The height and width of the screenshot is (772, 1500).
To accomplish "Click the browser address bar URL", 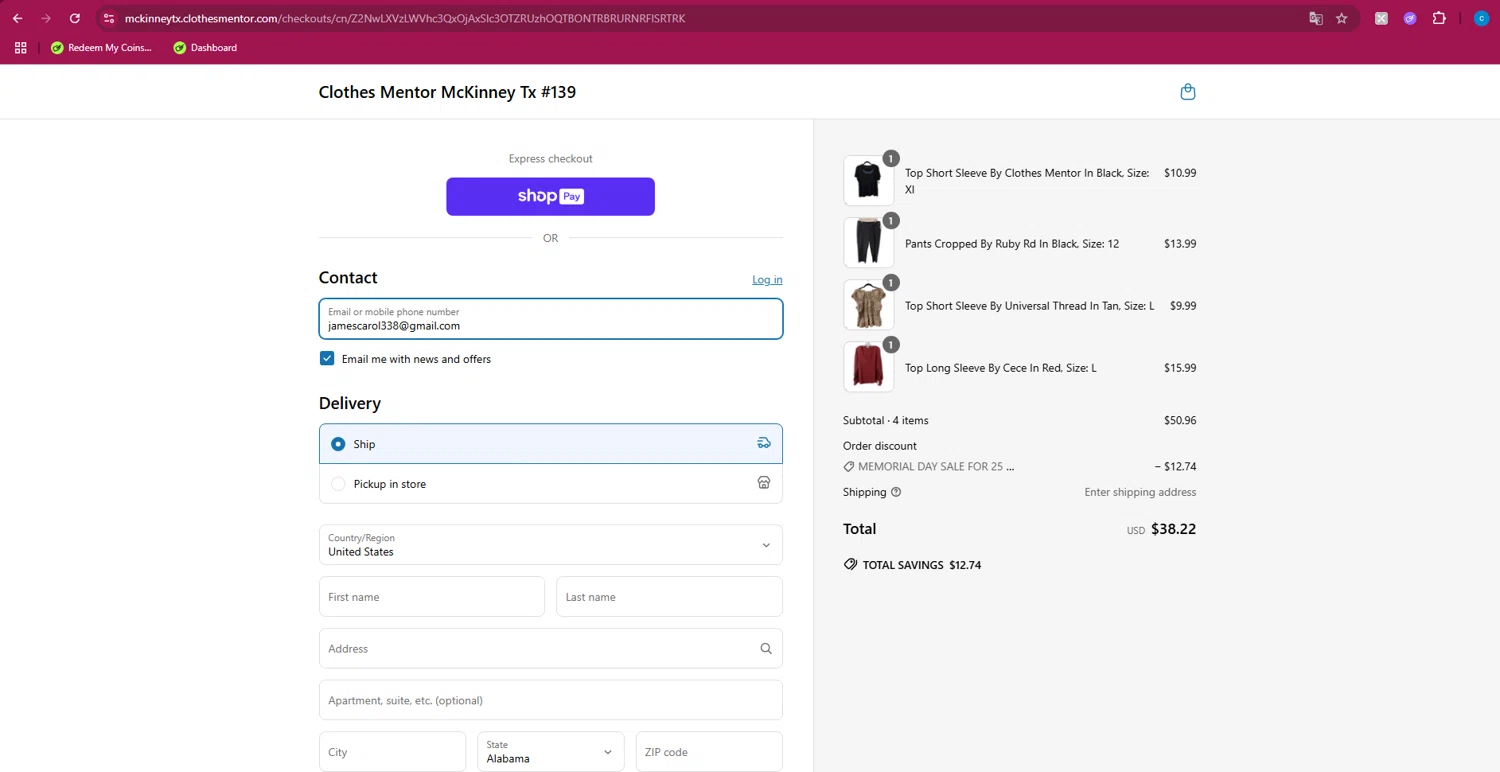I will [x=405, y=18].
